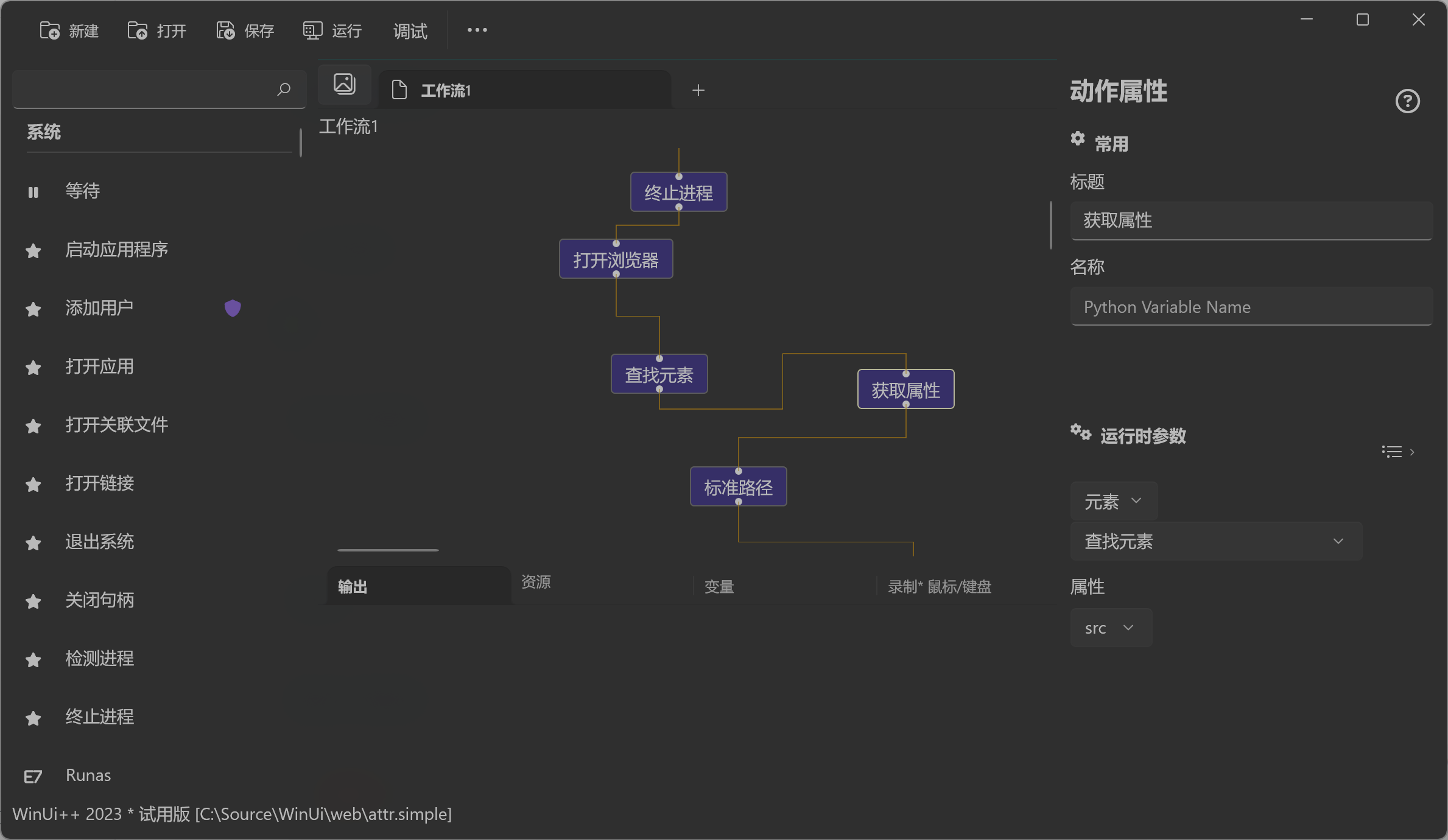This screenshot has width=1448, height=840.
Task: Open help question mark icon
Action: (x=1407, y=101)
